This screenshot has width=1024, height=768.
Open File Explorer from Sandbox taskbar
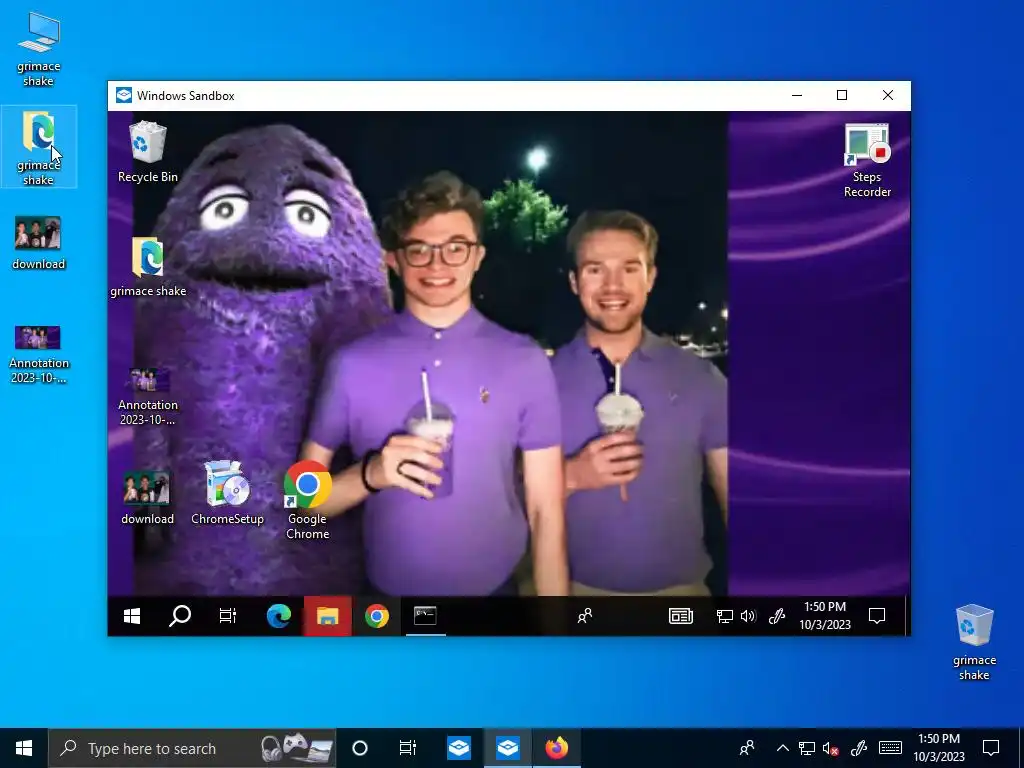pos(327,616)
